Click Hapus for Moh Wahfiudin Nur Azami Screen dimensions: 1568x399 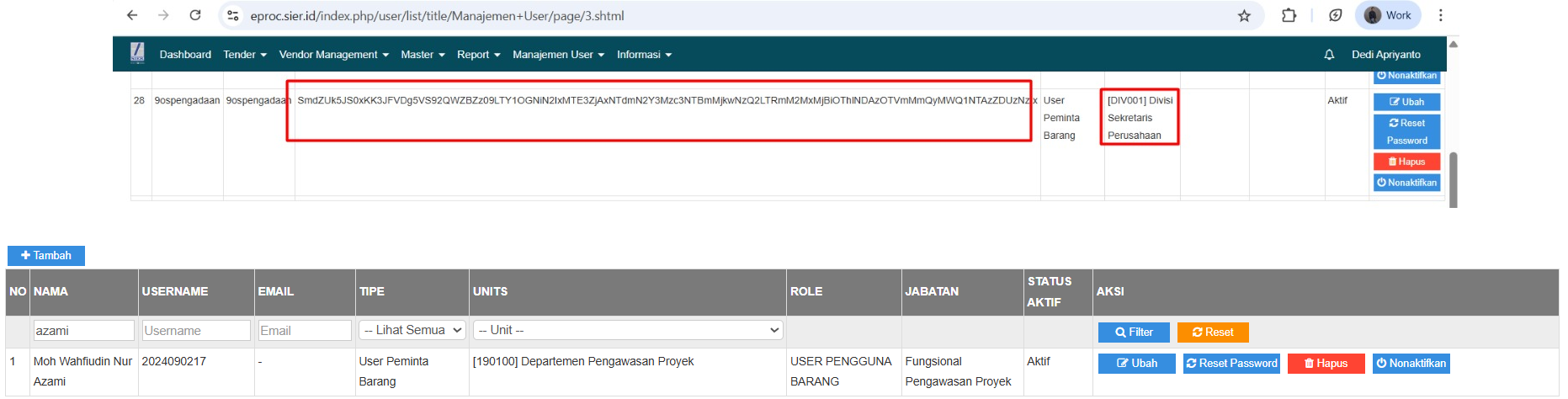point(1326,364)
